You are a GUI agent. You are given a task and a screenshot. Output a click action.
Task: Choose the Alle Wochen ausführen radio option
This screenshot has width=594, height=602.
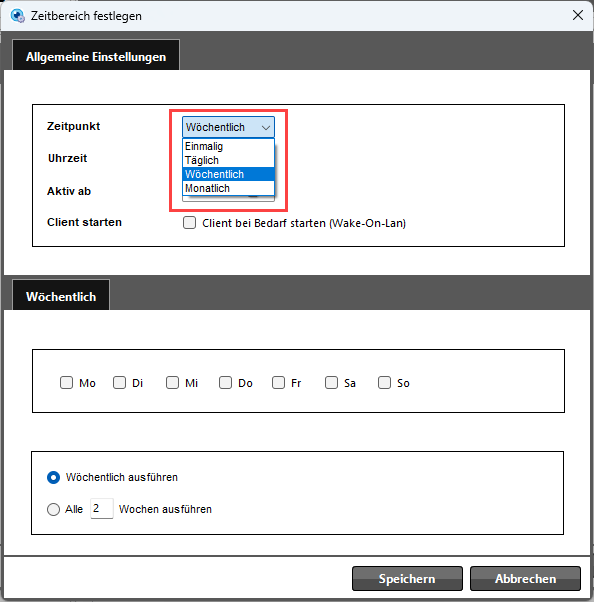[53, 509]
